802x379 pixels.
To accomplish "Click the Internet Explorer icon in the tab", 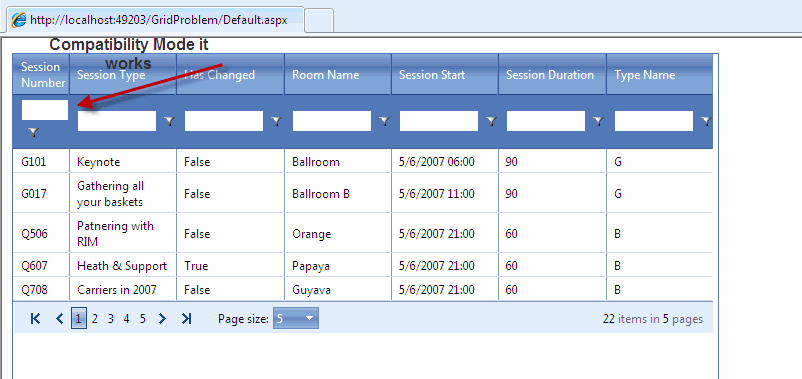I will coord(19,20).
